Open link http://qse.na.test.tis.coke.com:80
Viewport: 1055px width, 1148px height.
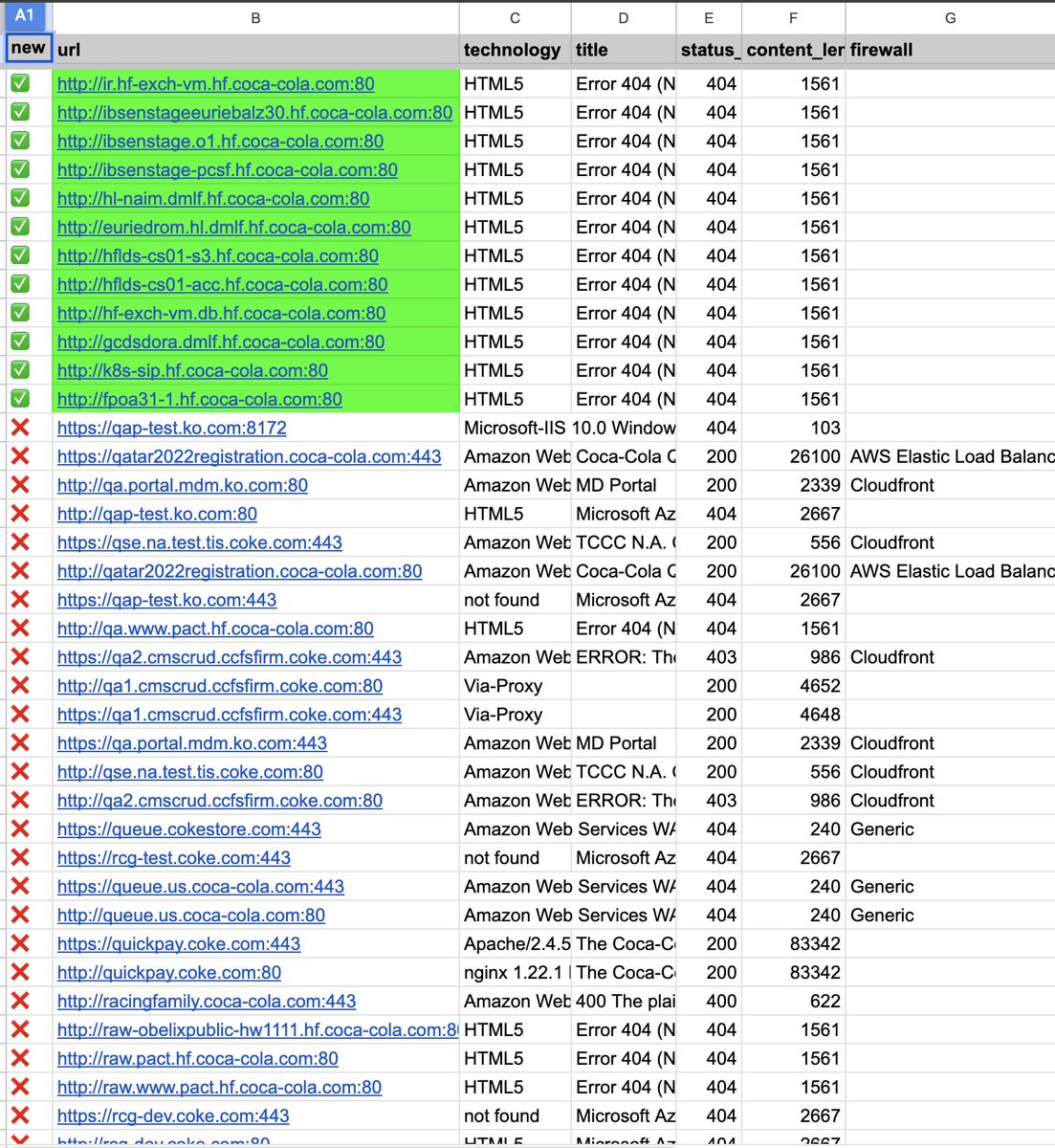tap(190, 773)
